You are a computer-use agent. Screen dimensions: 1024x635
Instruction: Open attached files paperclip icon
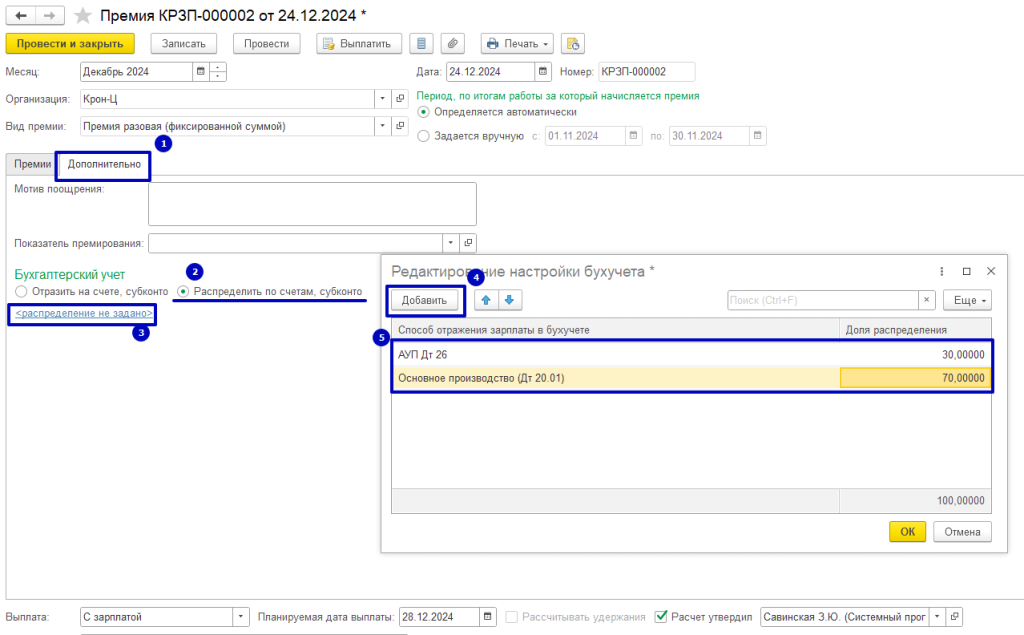coord(452,44)
